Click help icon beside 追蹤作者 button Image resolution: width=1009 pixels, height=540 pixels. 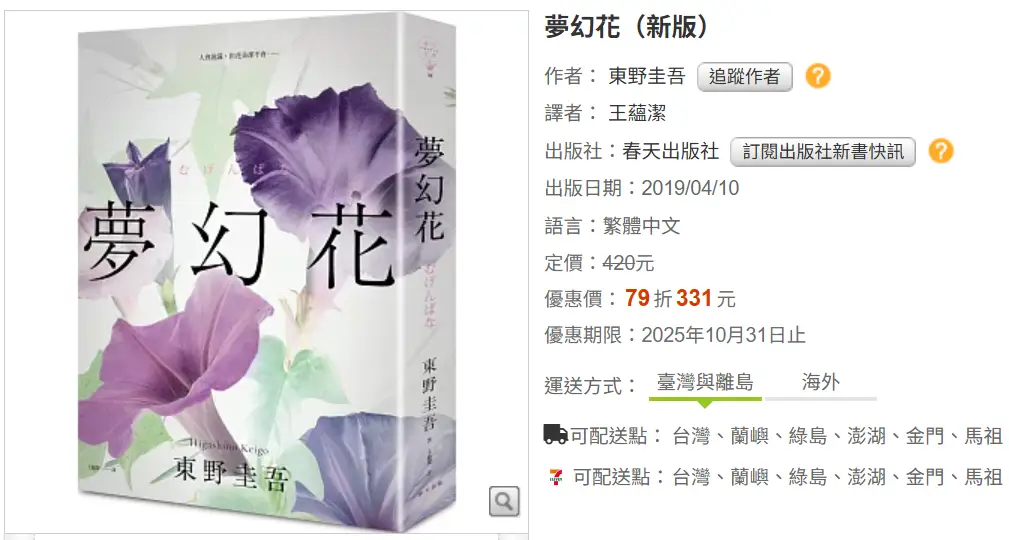(x=818, y=76)
